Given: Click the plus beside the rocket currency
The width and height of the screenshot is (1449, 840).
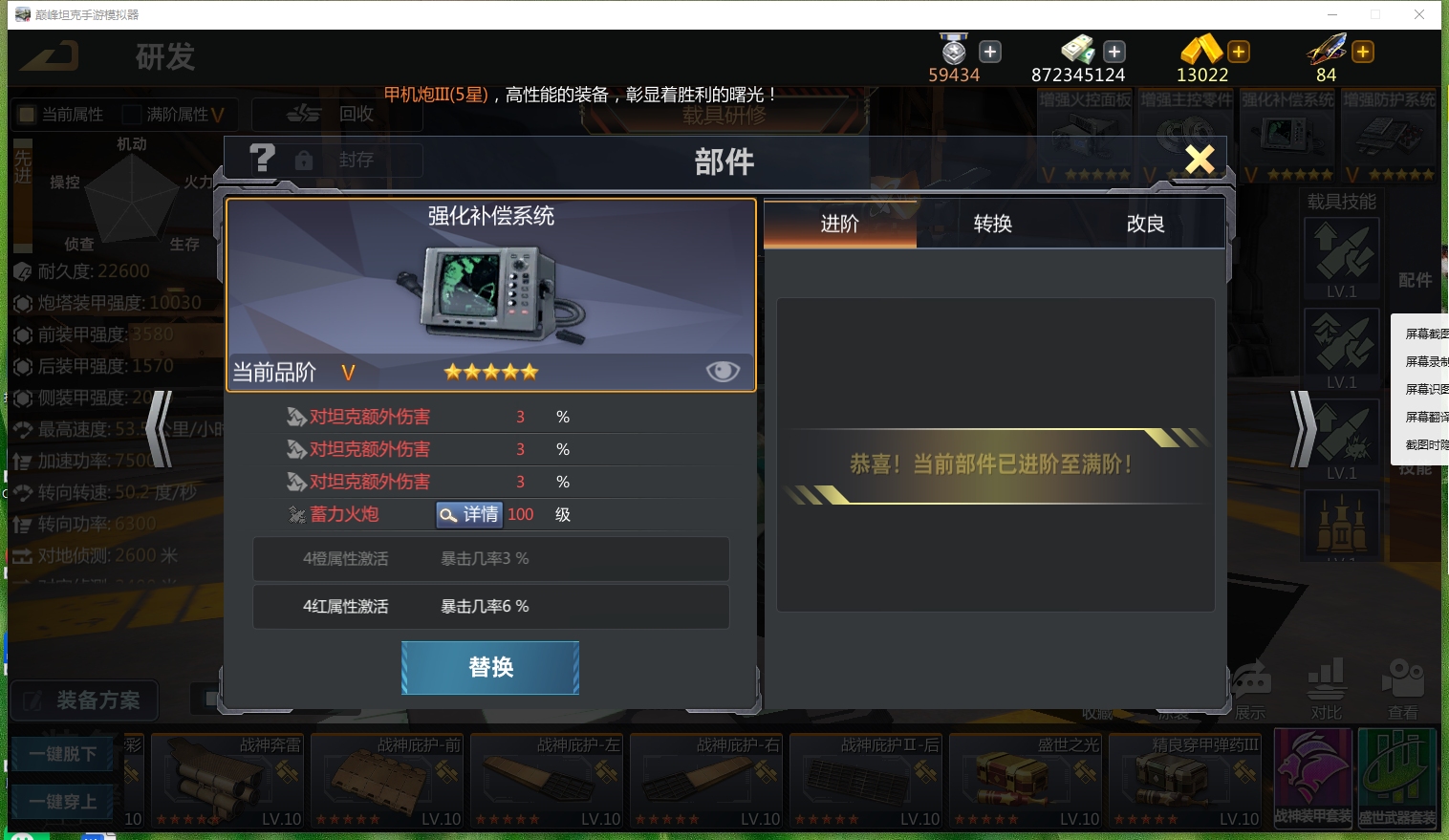Looking at the screenshot, I should pyautogui.click(x=1363, y=52).
